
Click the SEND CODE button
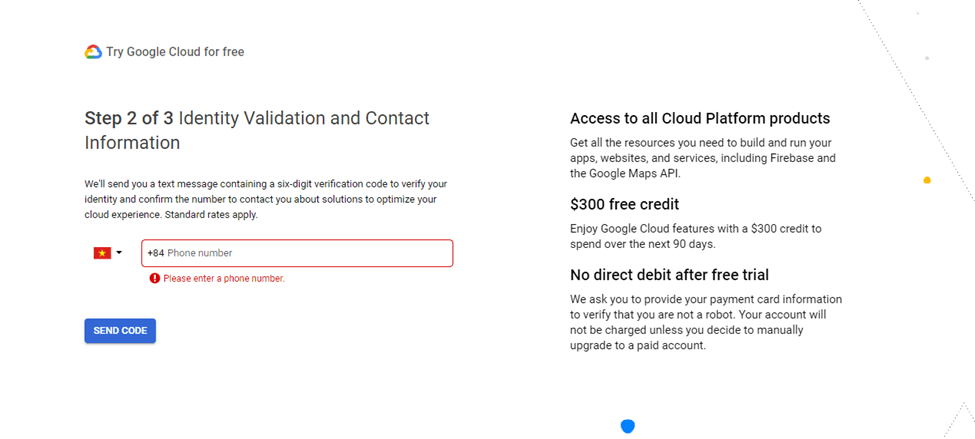pyautogui.click(x=120, y=331)
